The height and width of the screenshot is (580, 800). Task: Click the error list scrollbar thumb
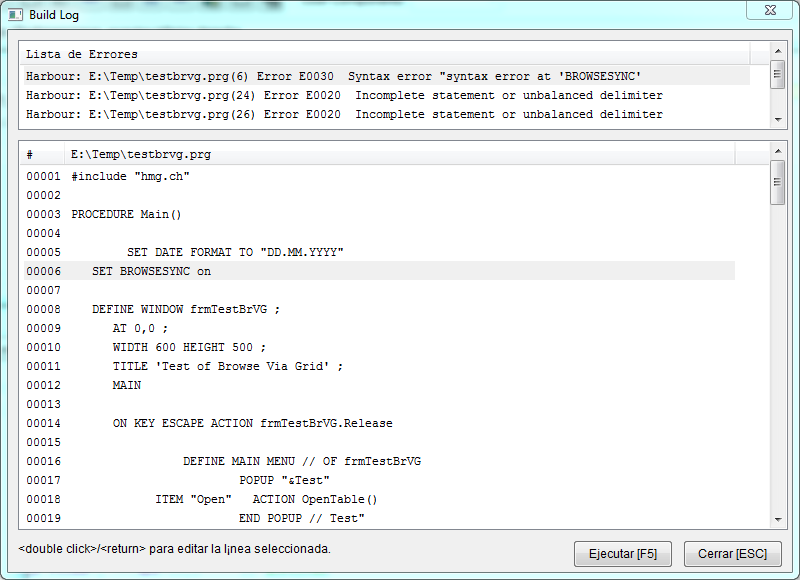pos(777,75)
